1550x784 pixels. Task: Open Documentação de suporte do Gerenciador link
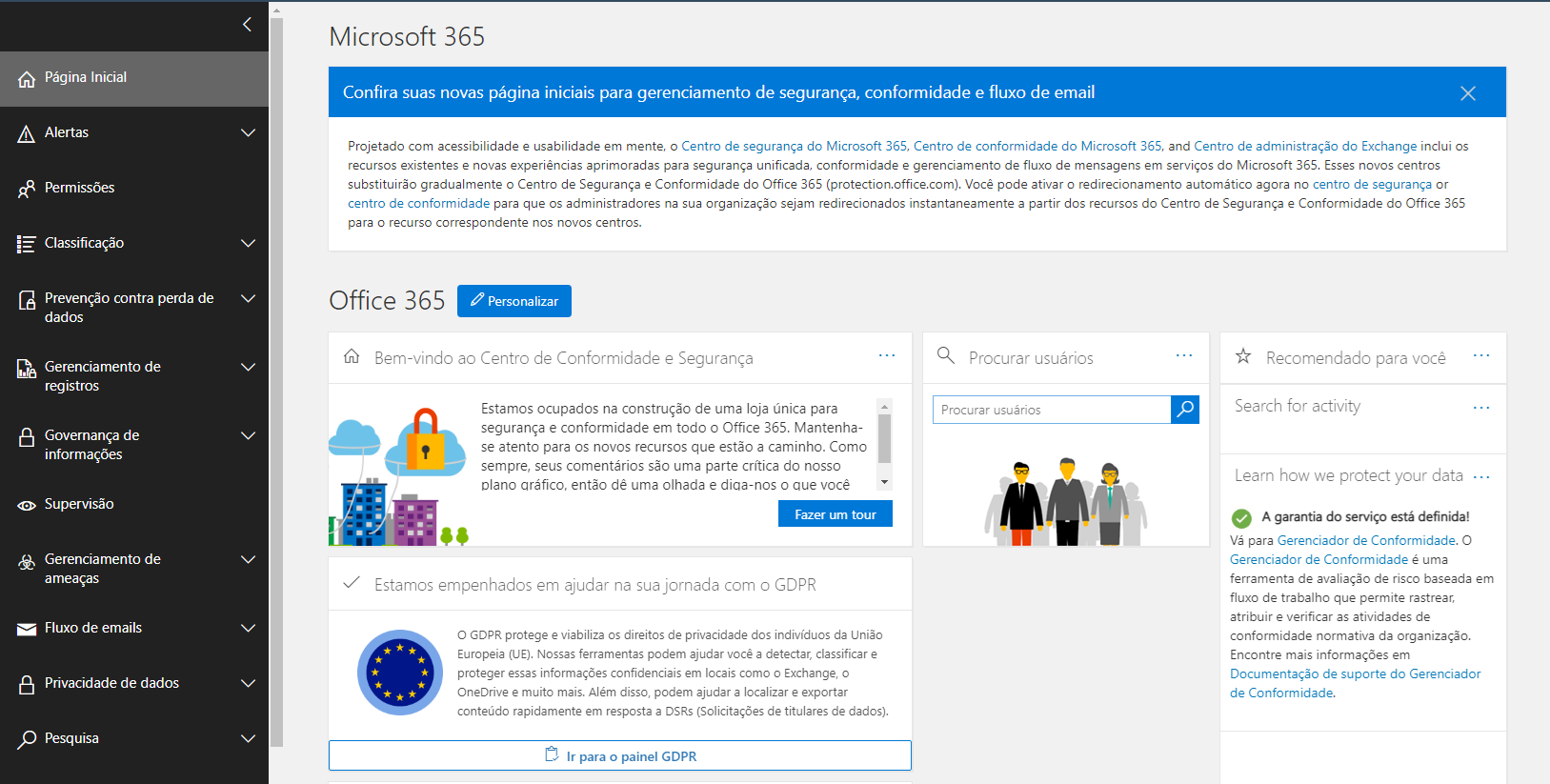[1356, 683]
